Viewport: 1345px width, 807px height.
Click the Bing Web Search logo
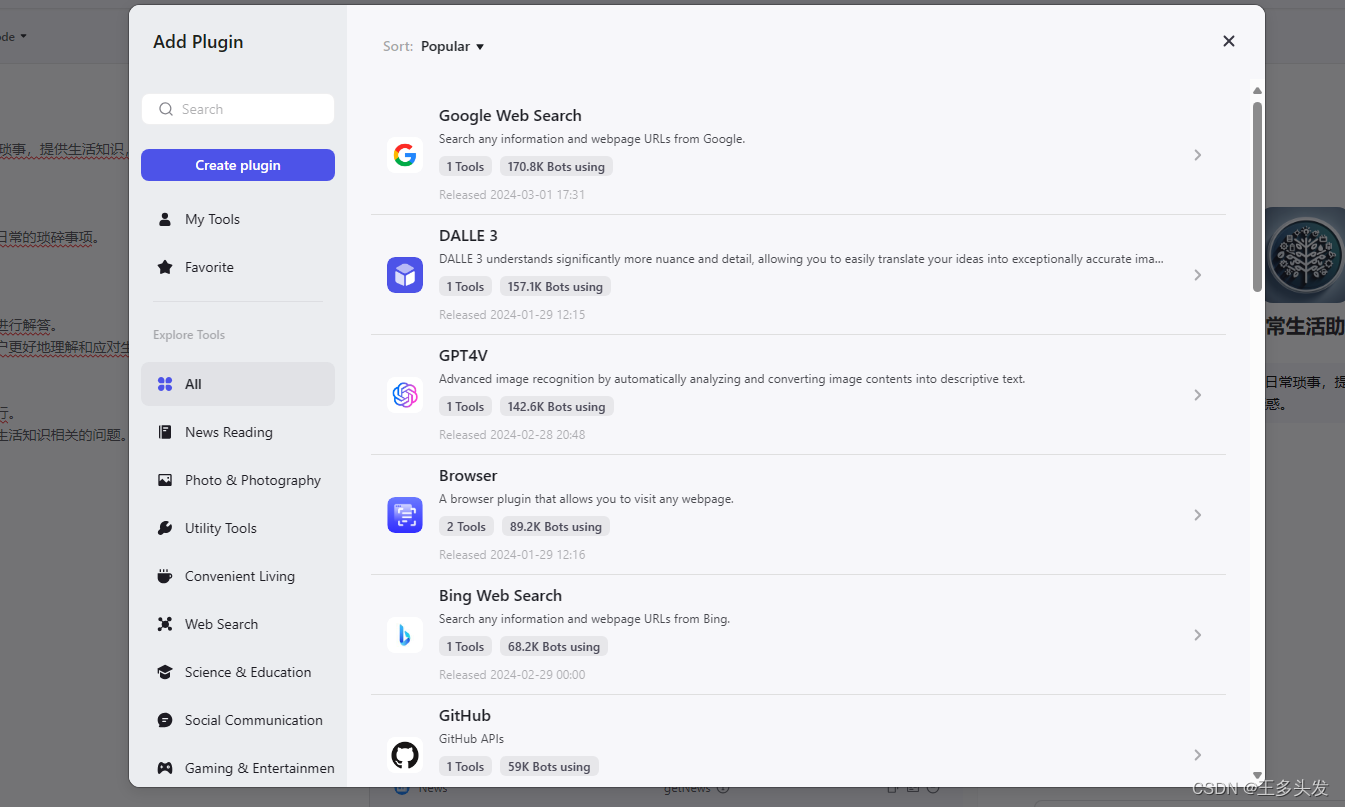(405, 635)
